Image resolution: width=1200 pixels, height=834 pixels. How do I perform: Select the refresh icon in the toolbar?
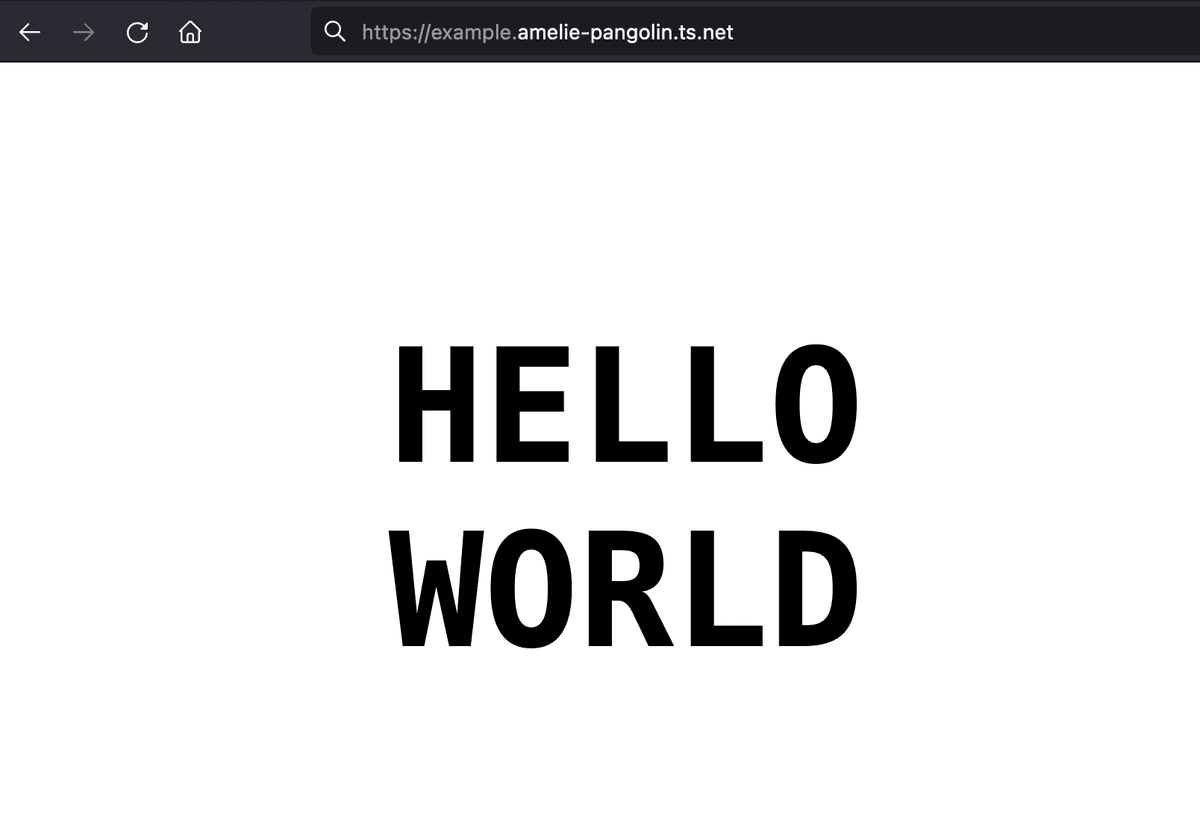coord(137,32)
